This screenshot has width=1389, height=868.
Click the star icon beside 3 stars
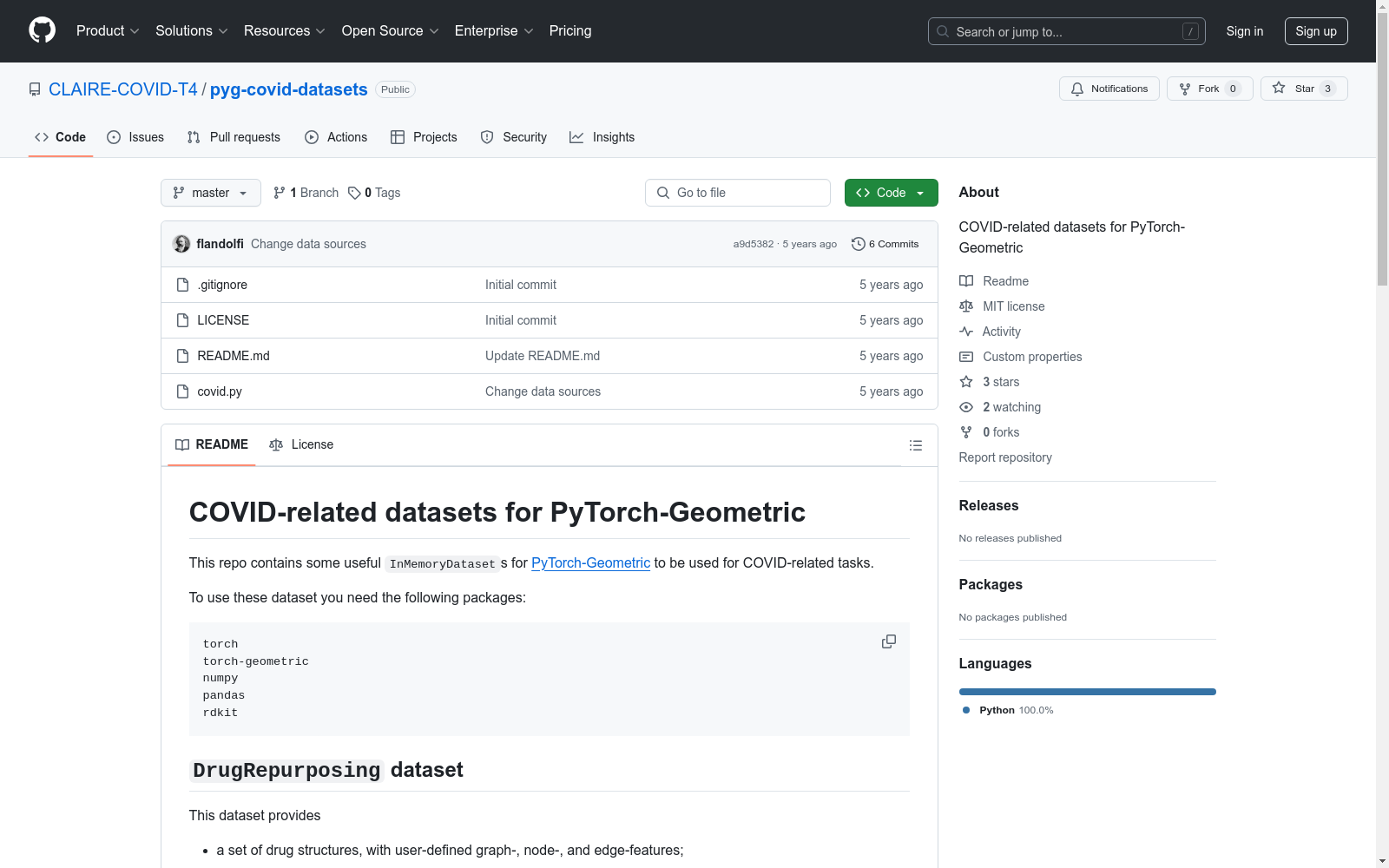pos(966,382)
